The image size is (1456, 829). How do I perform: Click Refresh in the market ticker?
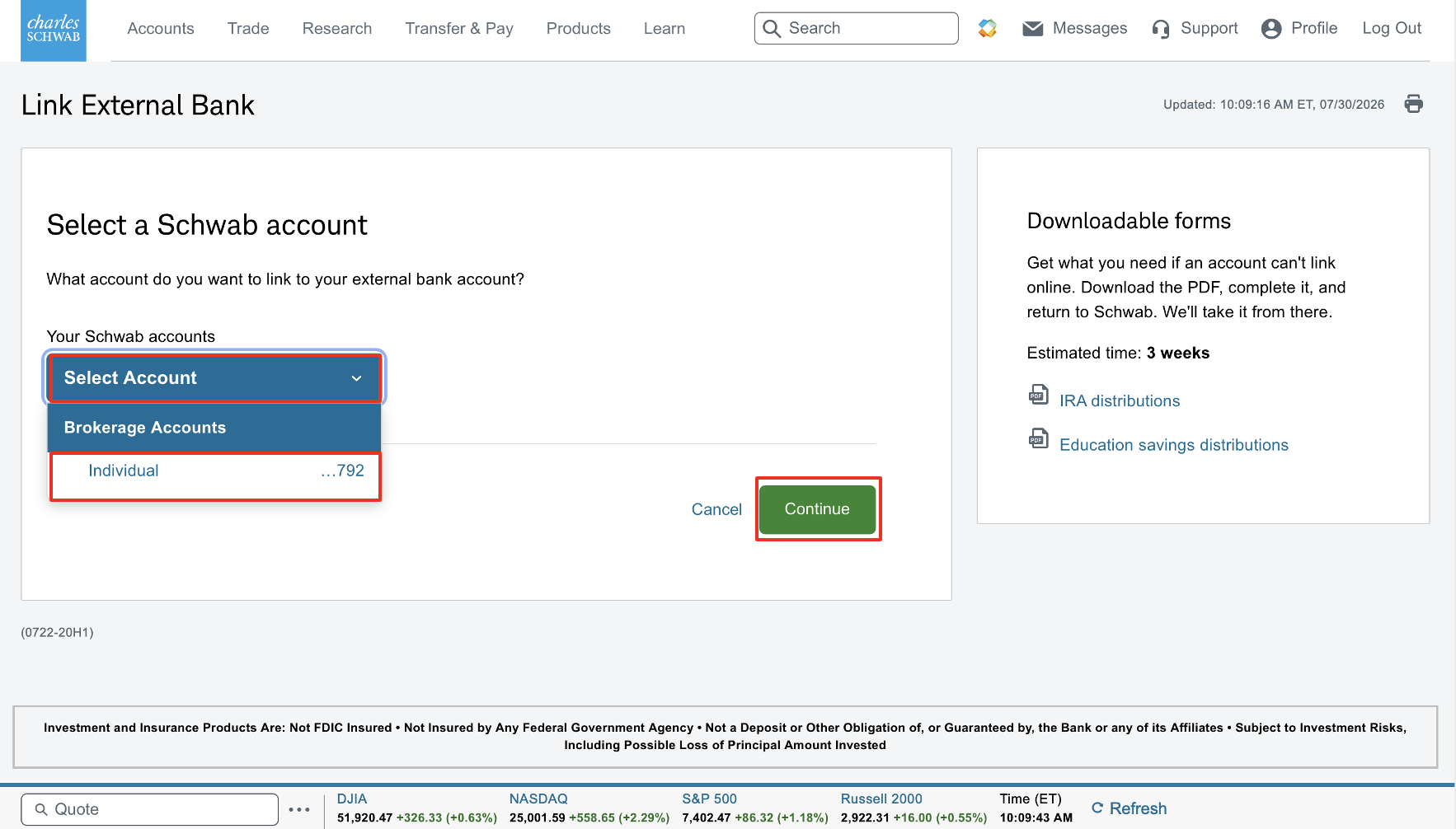point(1138,808)
